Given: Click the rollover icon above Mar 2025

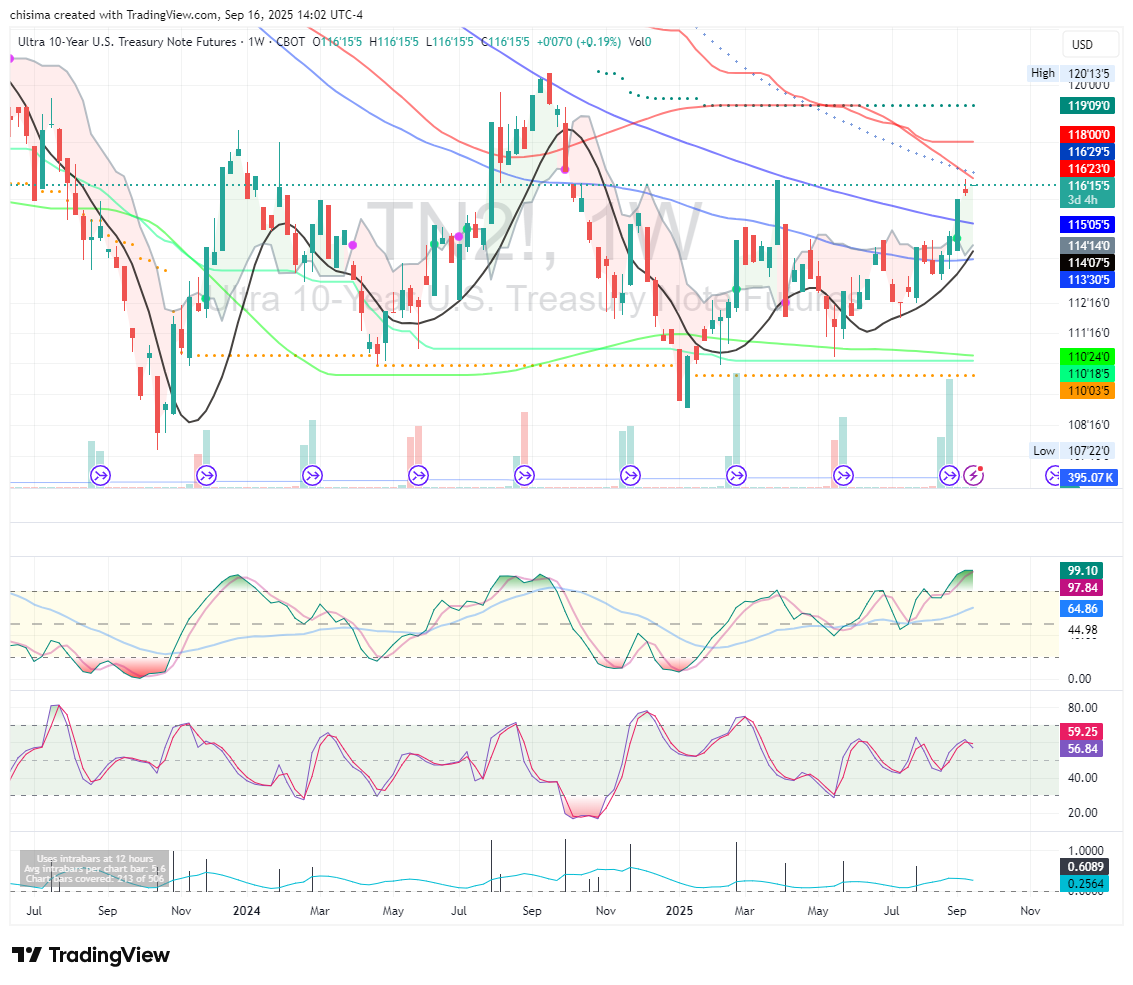Looking at the screenshot, I should click(736, 475).
